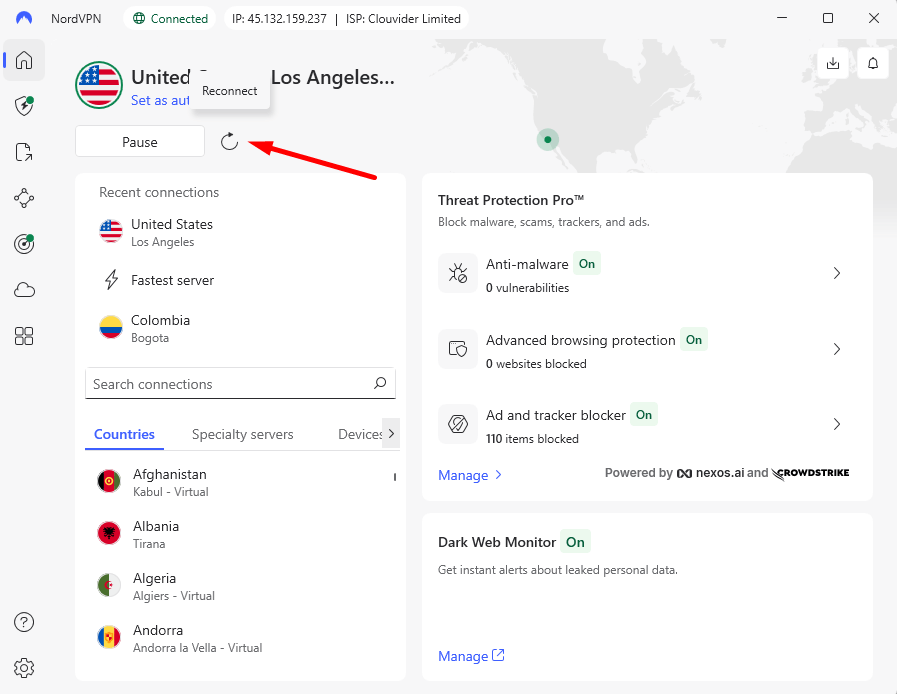
Task: Open the notification bell icon
Action: click(872, 63)
